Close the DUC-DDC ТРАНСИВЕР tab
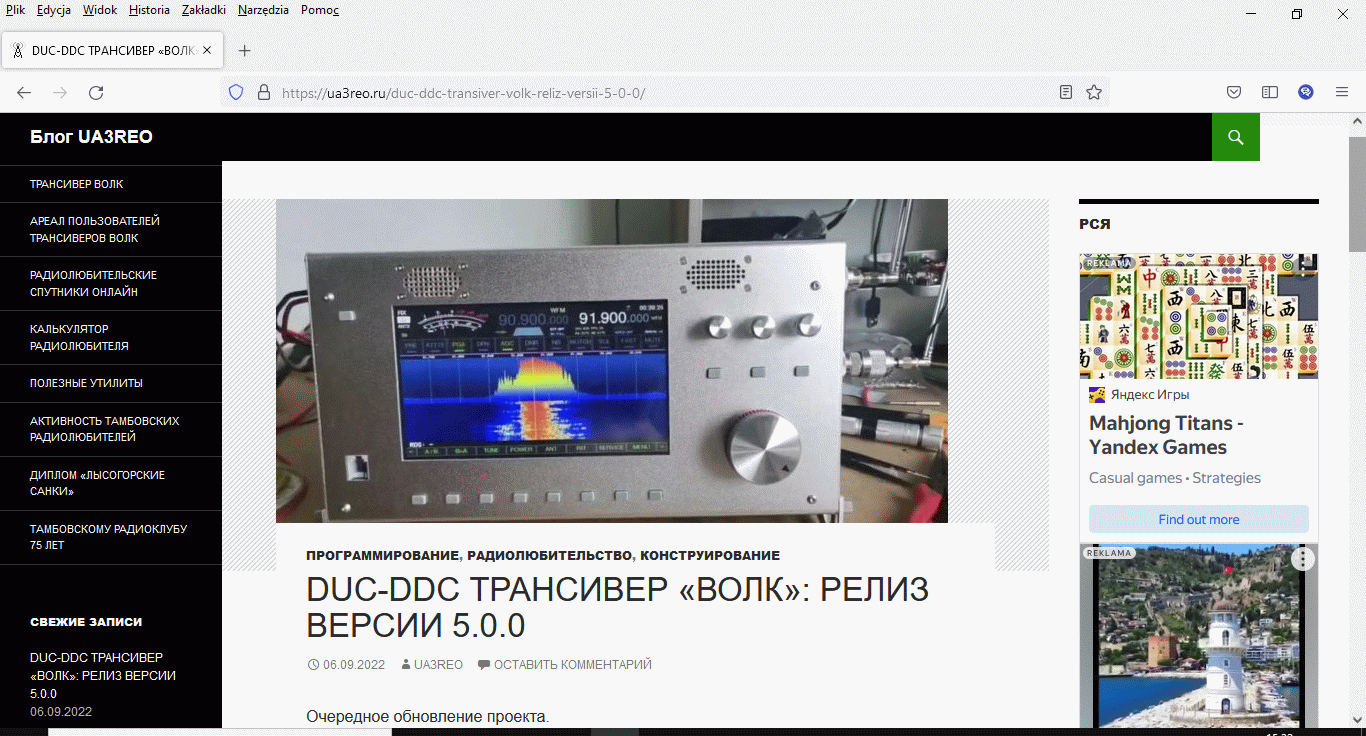1366x736 pixels. click(207, 51)
